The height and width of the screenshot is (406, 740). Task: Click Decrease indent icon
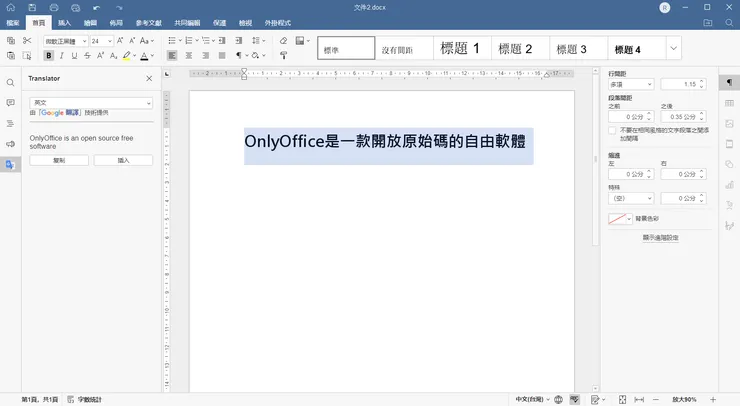coord(222,41)
